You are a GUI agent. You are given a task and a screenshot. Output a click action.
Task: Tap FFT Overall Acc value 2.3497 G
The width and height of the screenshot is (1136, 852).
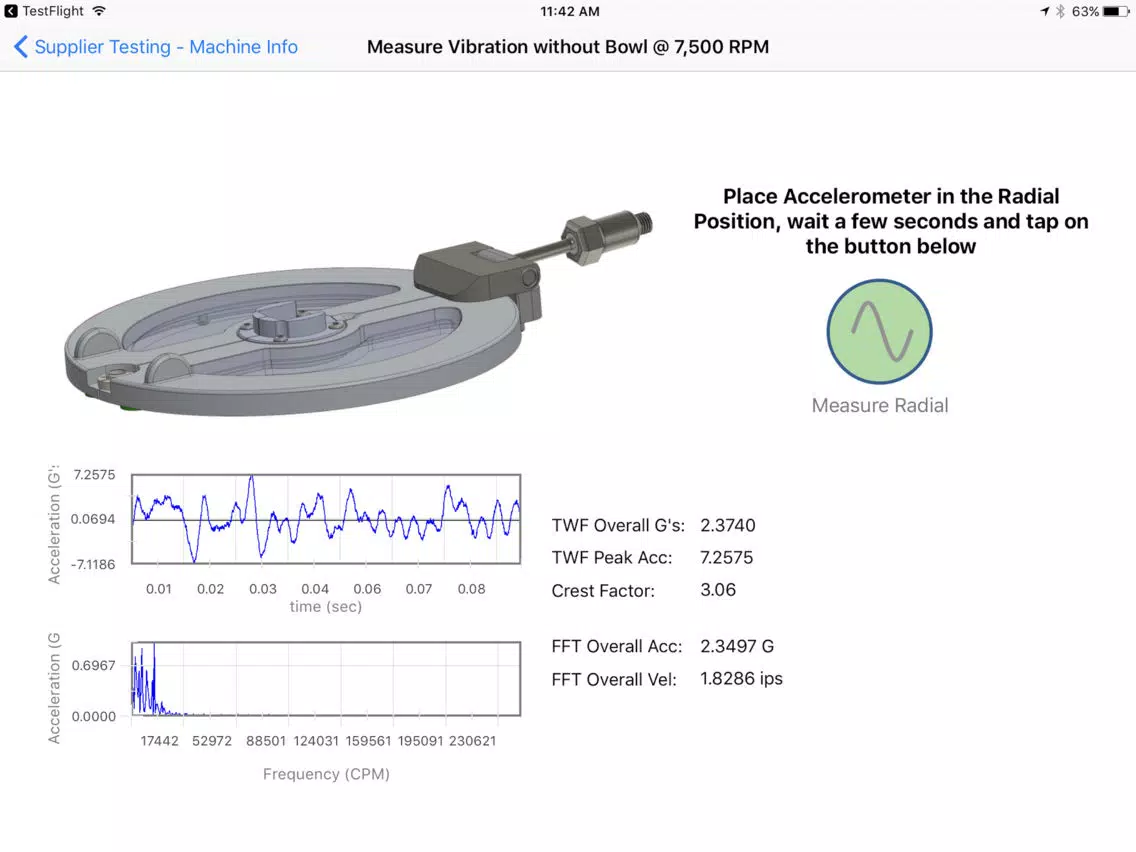tap(737, 646)
